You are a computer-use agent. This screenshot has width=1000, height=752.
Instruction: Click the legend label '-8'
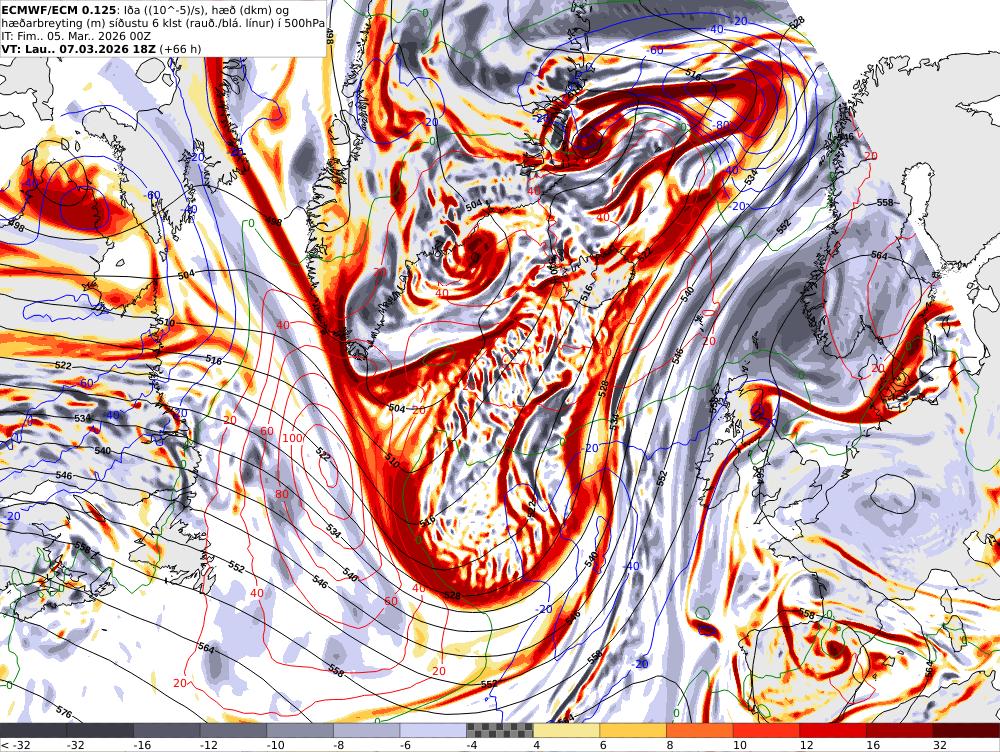(x=338, y=745)
